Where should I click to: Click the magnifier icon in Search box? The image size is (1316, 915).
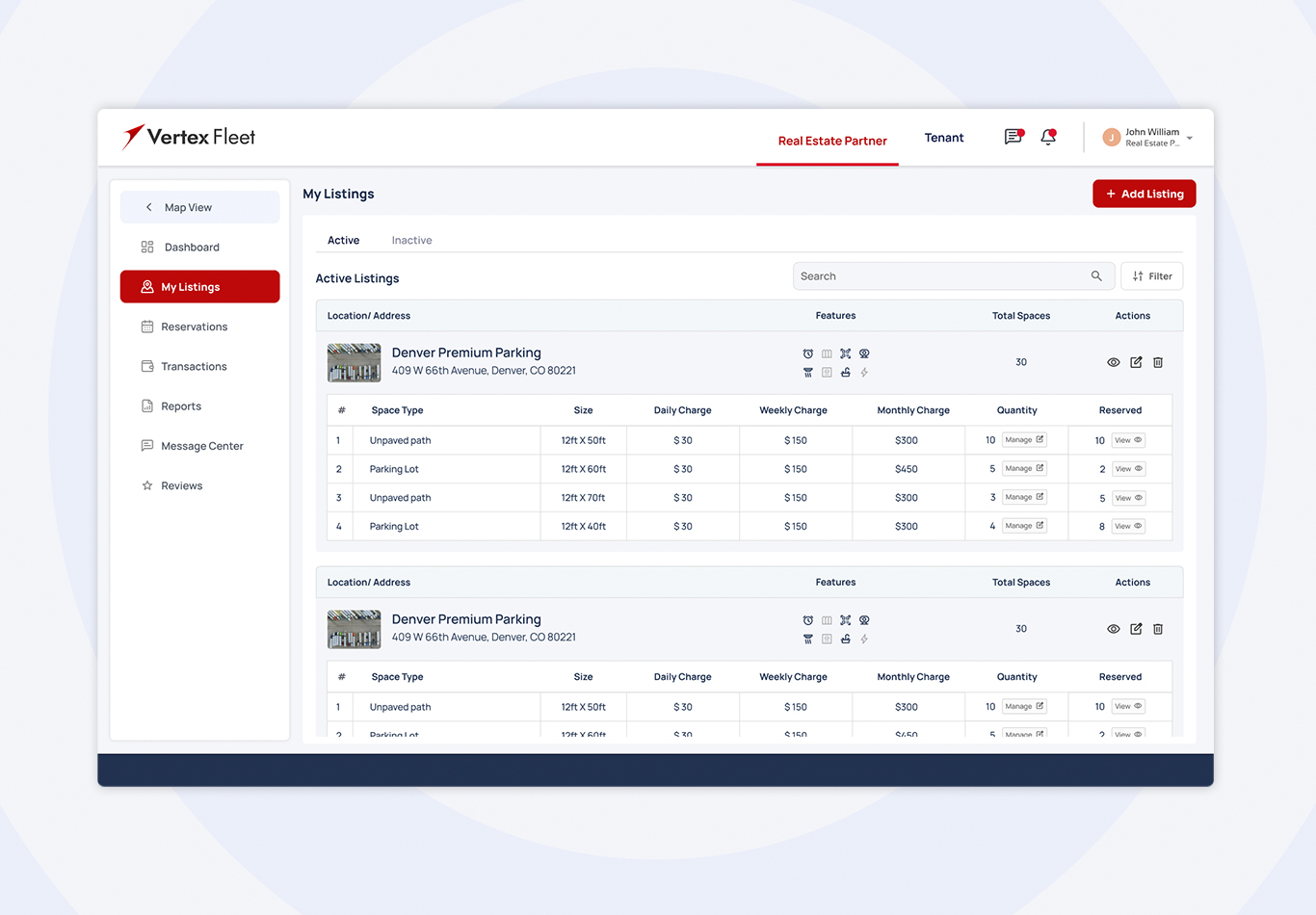[x=1096, y=276]
